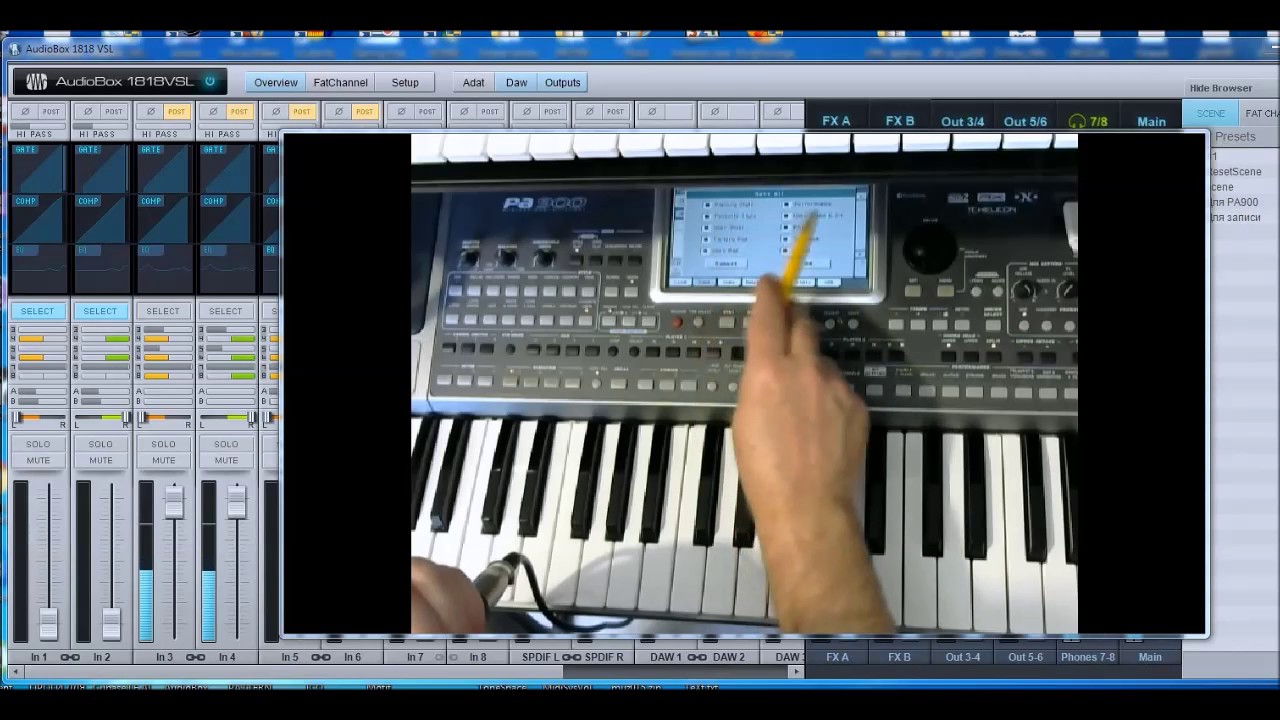Toggle the Adat view button
This screenshot has width=1280, height=720.
pyautogui.click(x=474, y=82)
